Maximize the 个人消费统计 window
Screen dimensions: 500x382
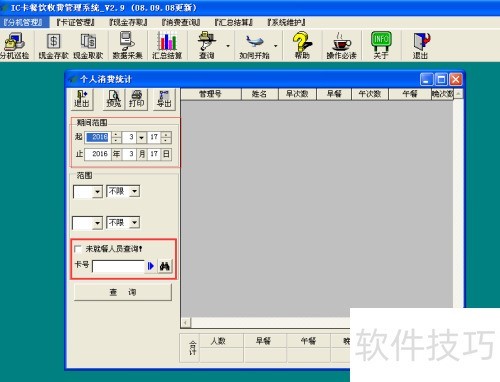[441, 79]
